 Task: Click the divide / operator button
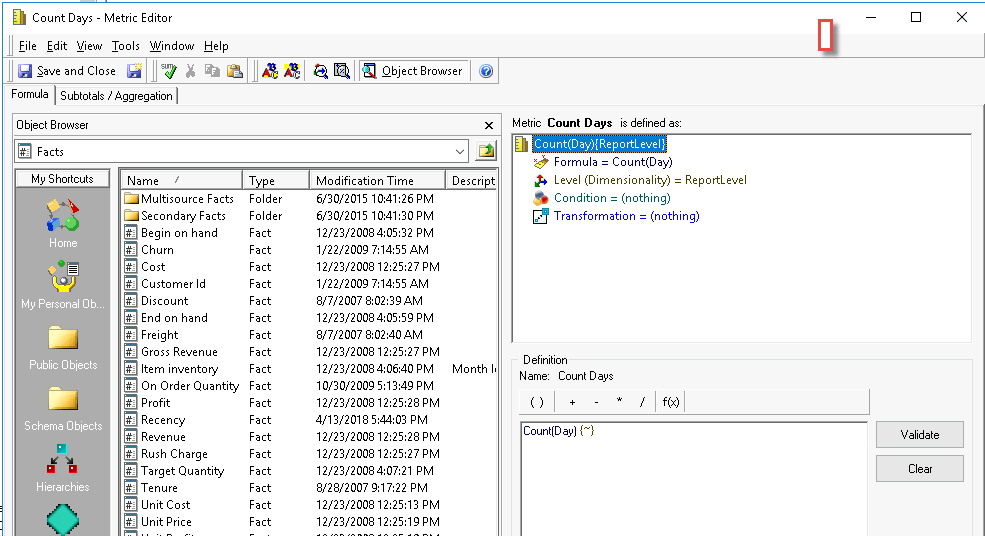pyautogui.click(x=642, y=402)
